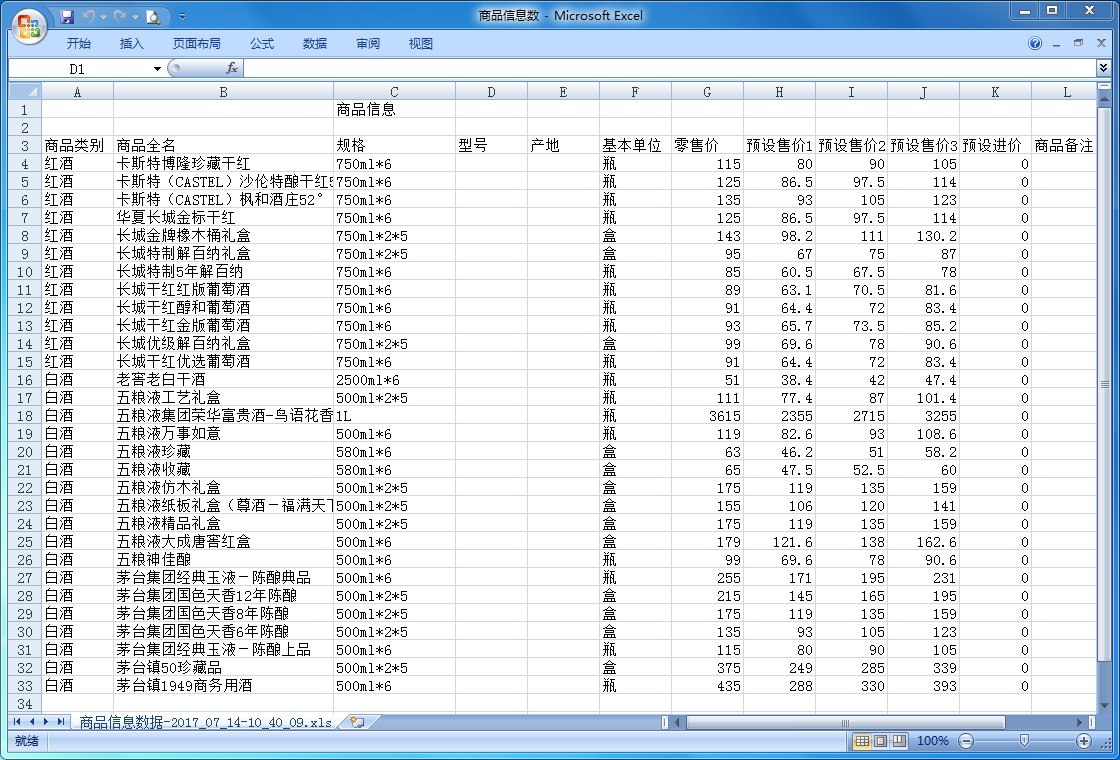The height and width of the screenshot is (760, 1120).
Task: Click the Print Preview icon
Action: pos(152,16)
